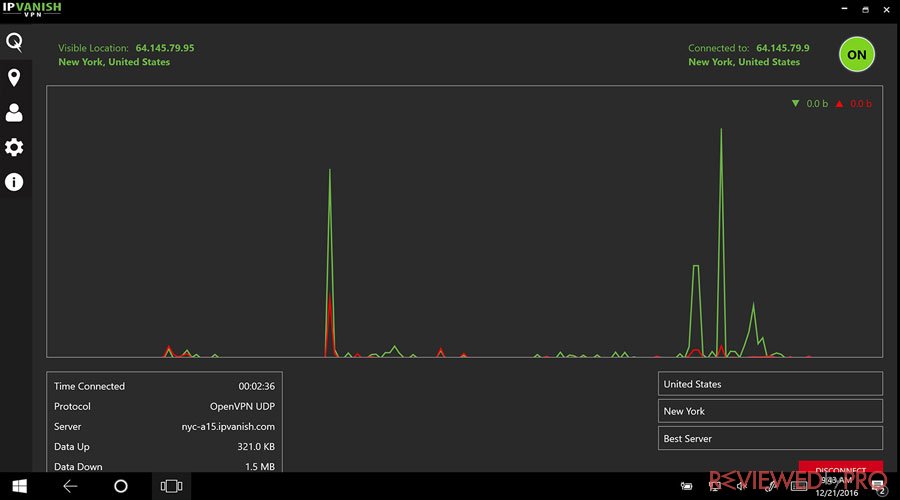Close the IPVanish window
This screenshot has height=500, width=900.
pyautogui.click(x=886, y=9)
